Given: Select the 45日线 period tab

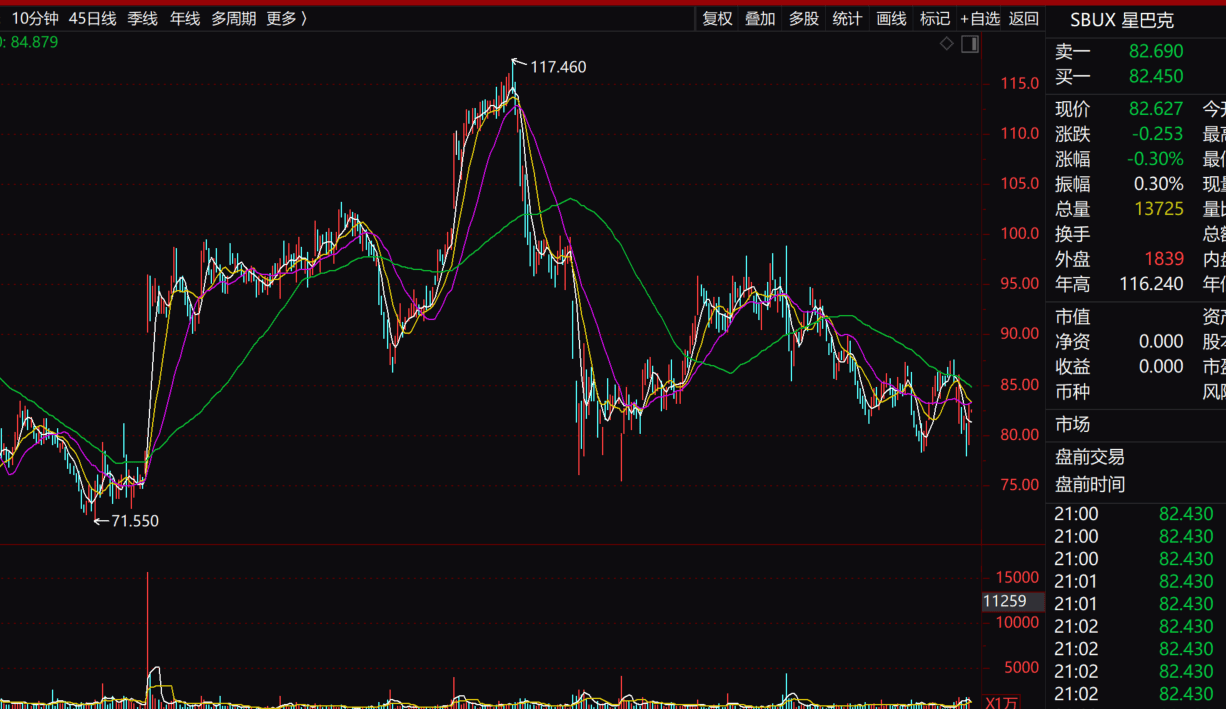Looking at the screenshot, I should (x=92, y=18).
